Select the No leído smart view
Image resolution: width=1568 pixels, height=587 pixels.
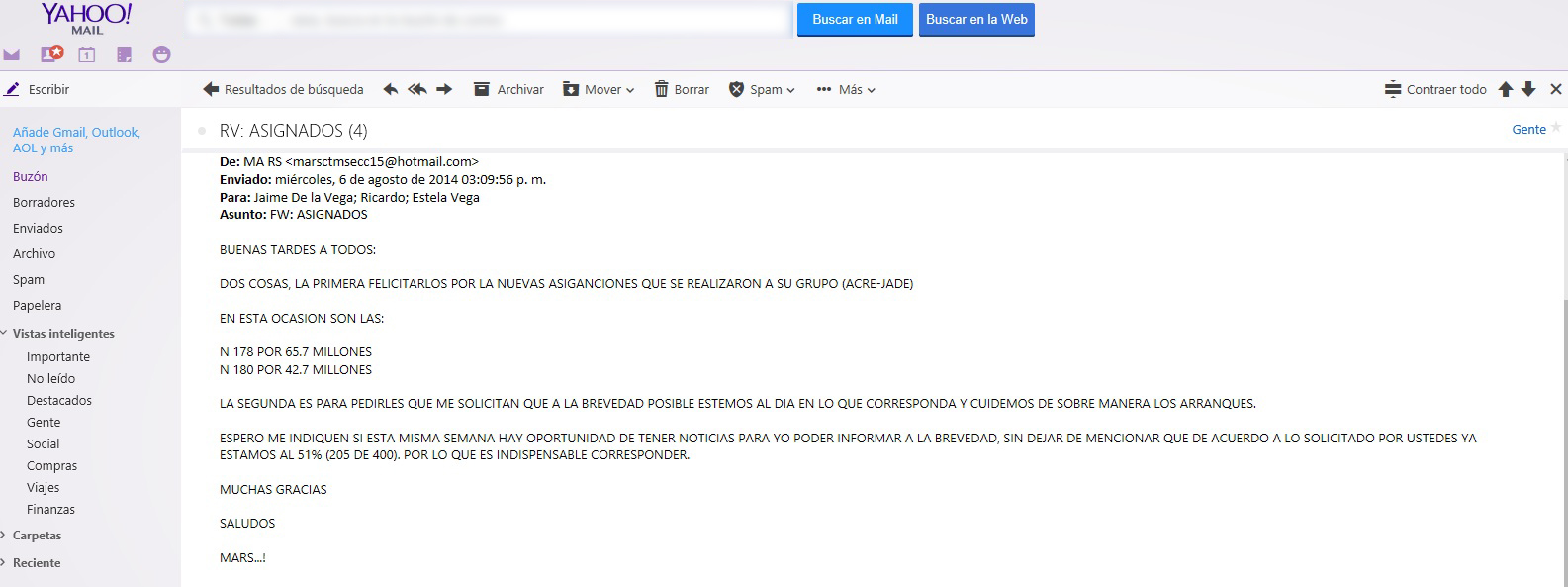click(x=50, y=378)
